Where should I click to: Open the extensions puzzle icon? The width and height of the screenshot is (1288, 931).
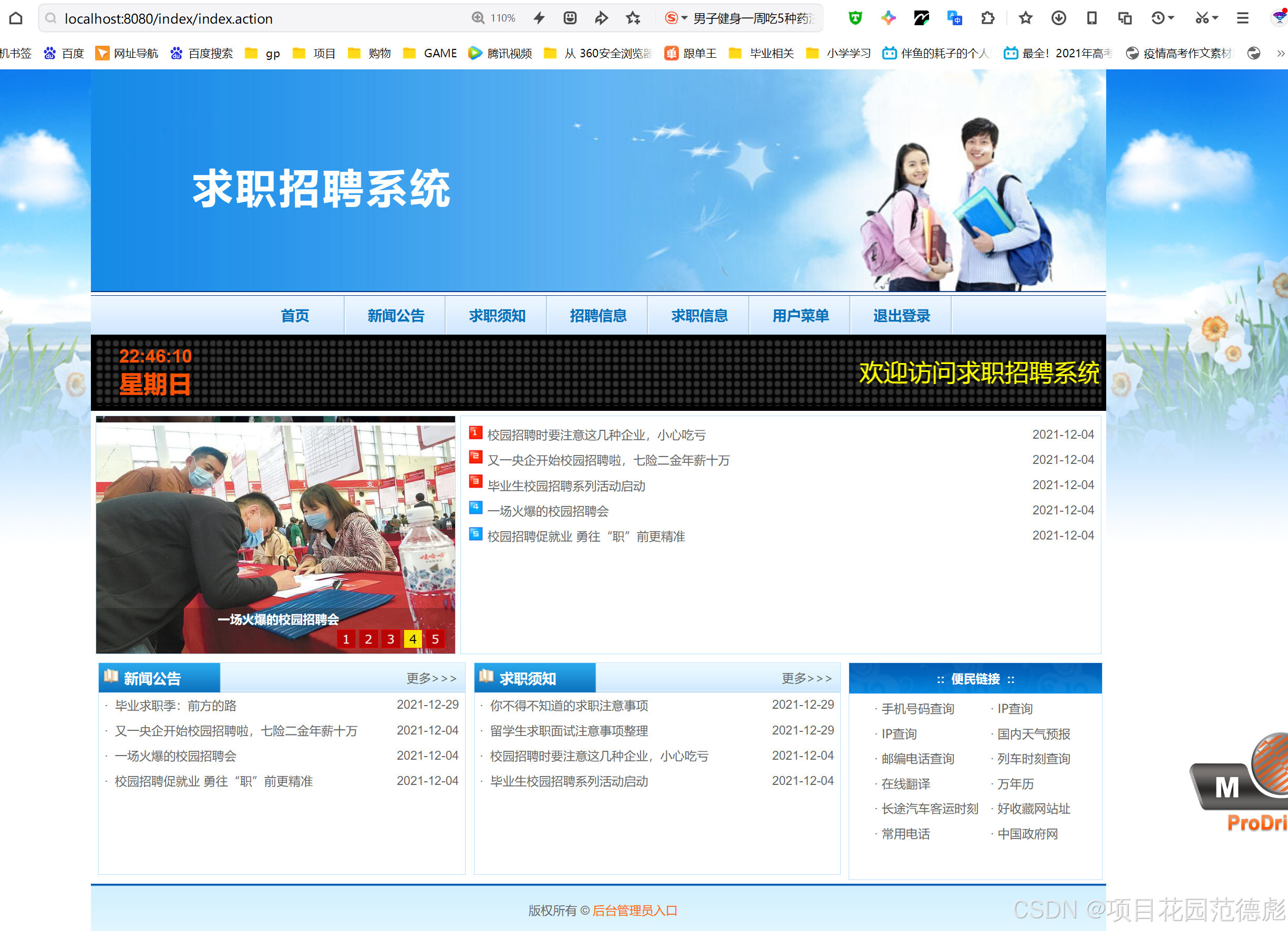pos(987,18)
